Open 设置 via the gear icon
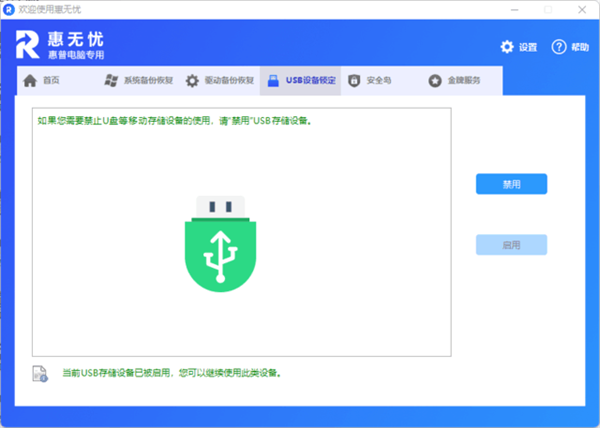This screenshot has width=600, height=428. point(507,47)
